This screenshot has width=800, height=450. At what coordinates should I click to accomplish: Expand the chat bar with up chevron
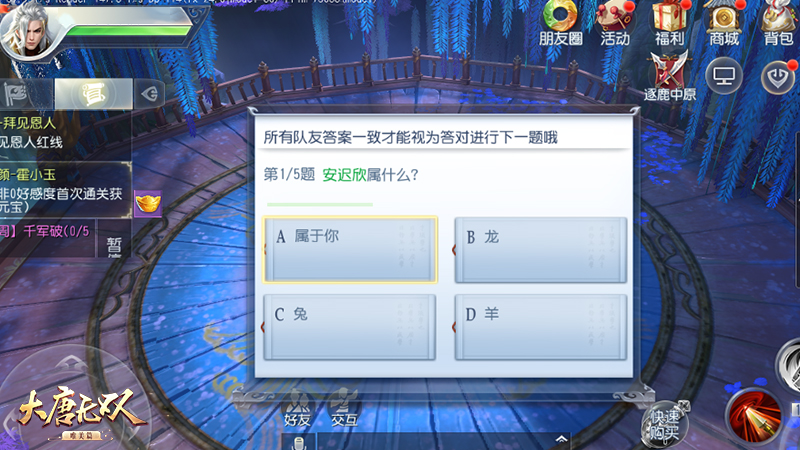click(561, 439)
